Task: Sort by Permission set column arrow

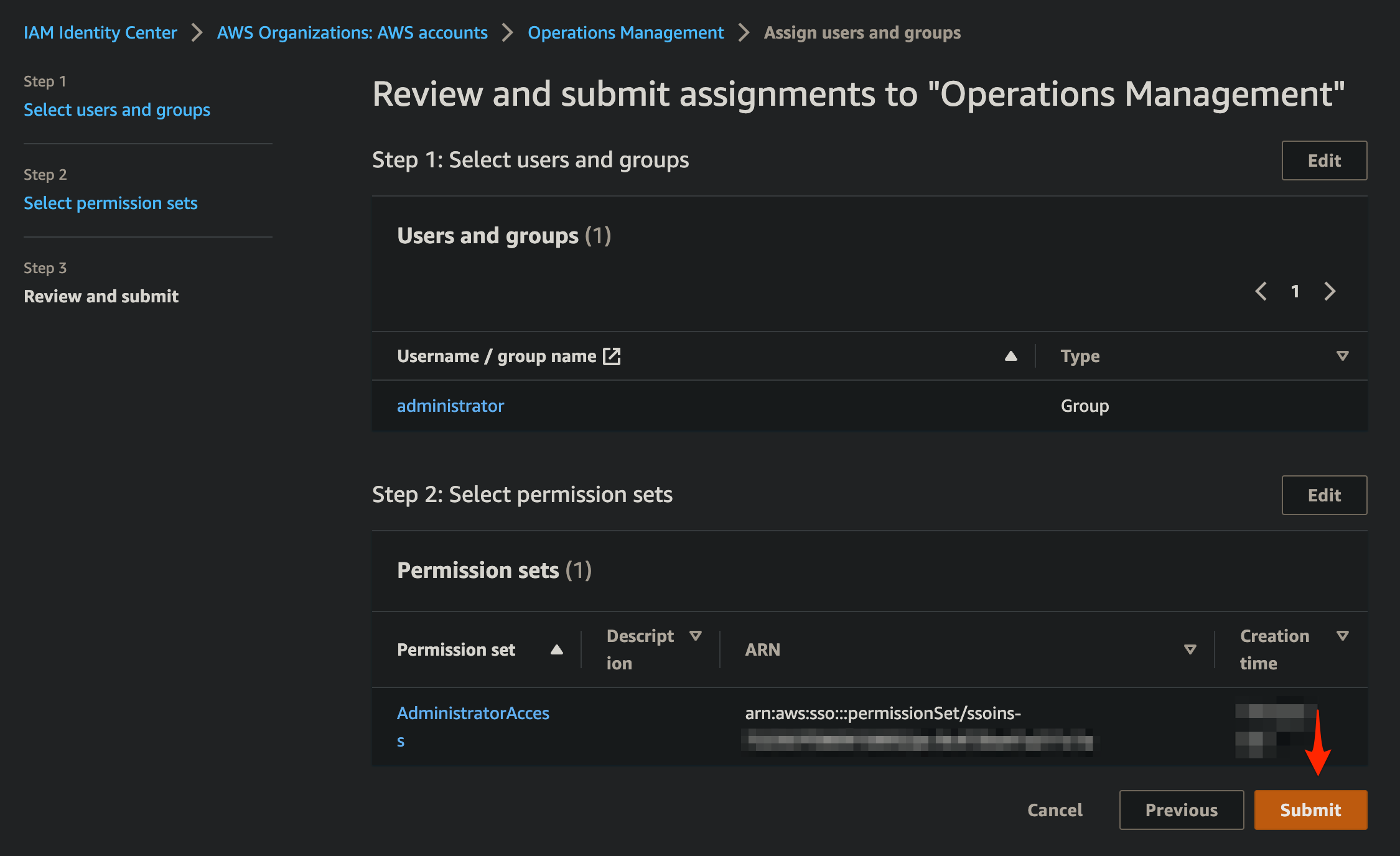Action: pos(557,649)
